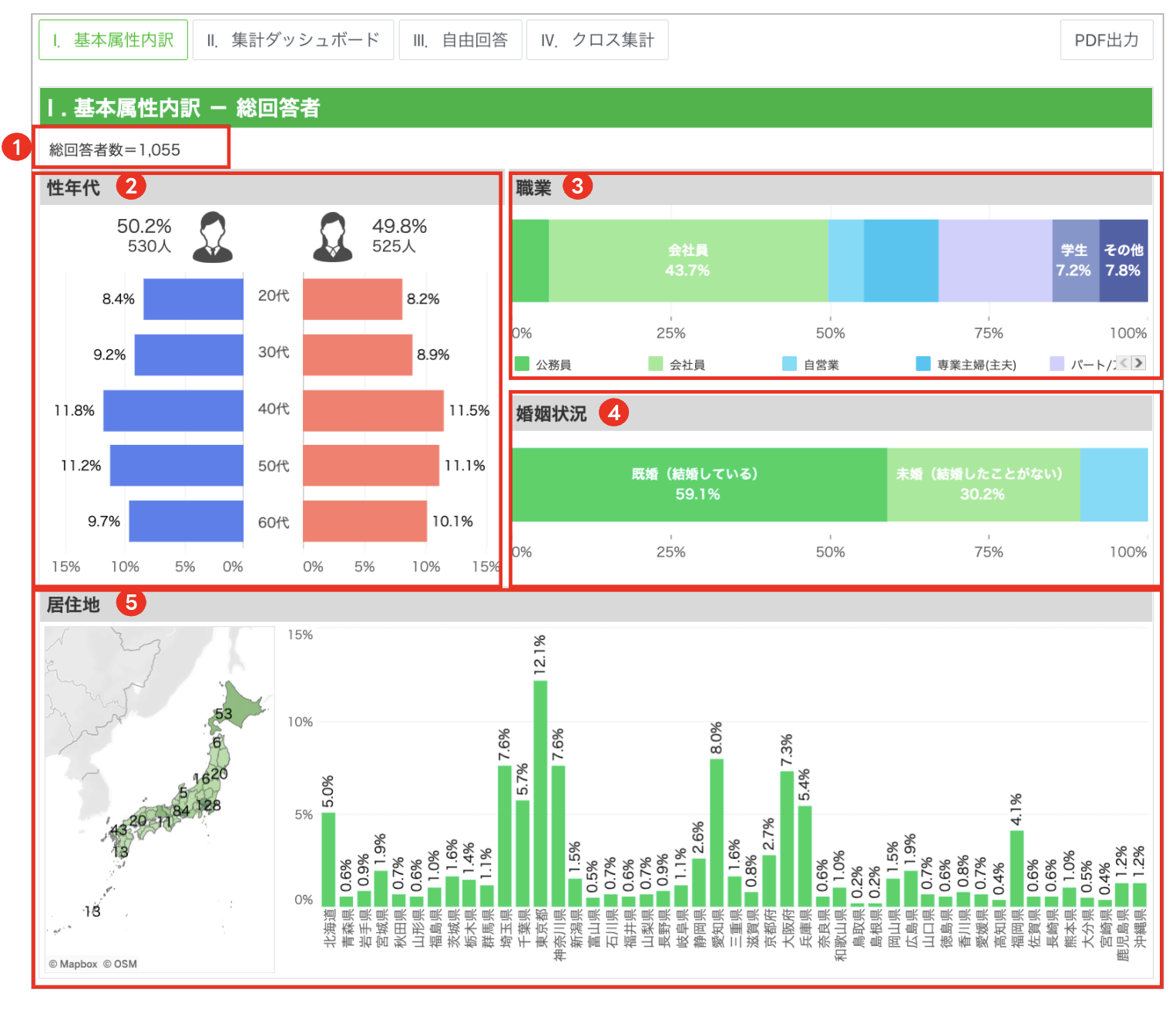Toggle the 専業主婦(主夫) legend swatch
This screenshot has height=1010, width=1176.
tap(923, 364)
